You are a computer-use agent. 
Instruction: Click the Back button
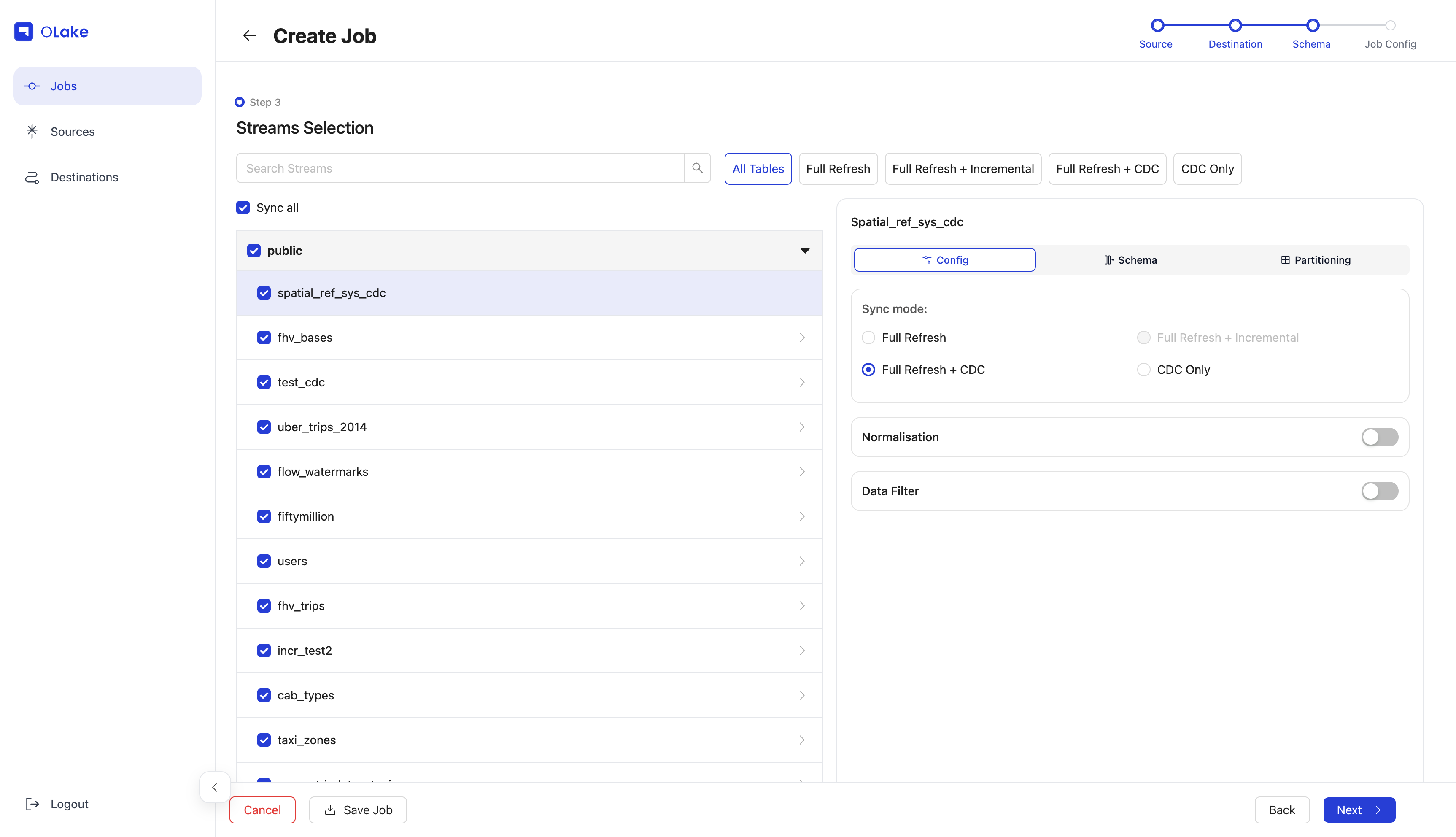tap(1282, 810)
